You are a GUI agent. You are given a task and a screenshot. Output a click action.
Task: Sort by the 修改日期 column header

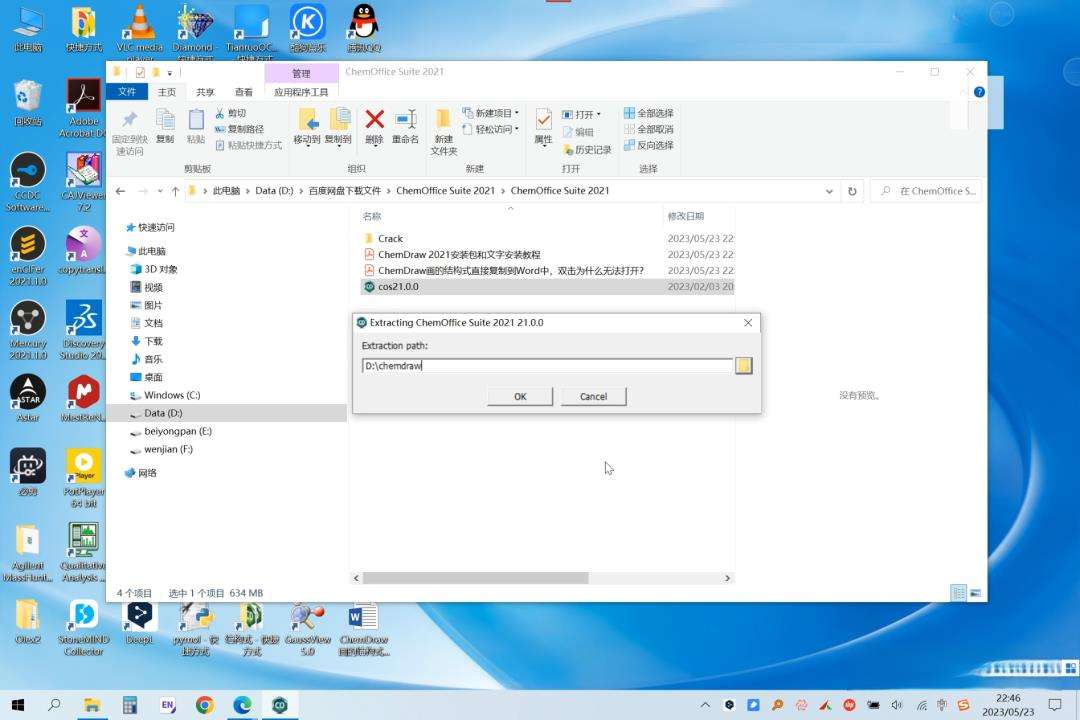tap(685, 216)
